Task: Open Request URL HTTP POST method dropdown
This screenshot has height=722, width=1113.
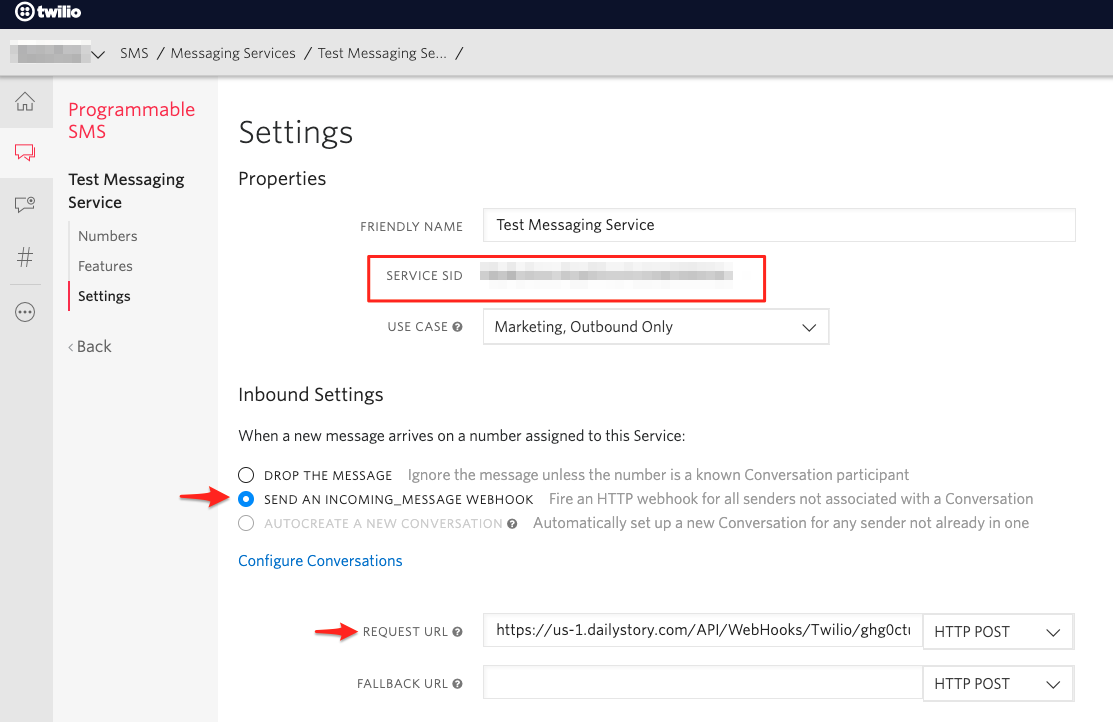Action: point(997,632)
